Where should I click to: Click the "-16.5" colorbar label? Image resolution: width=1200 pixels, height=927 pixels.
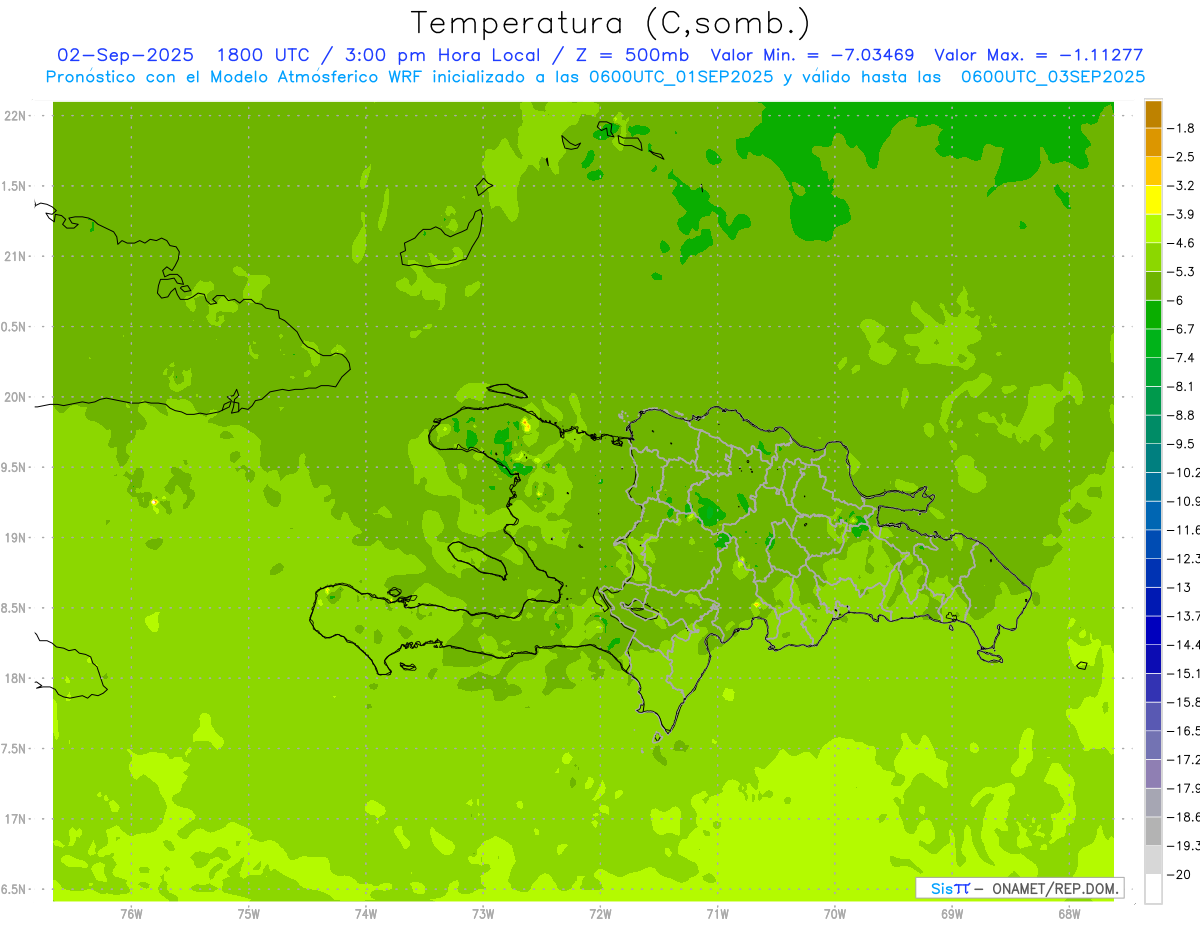click(1183, 730)
